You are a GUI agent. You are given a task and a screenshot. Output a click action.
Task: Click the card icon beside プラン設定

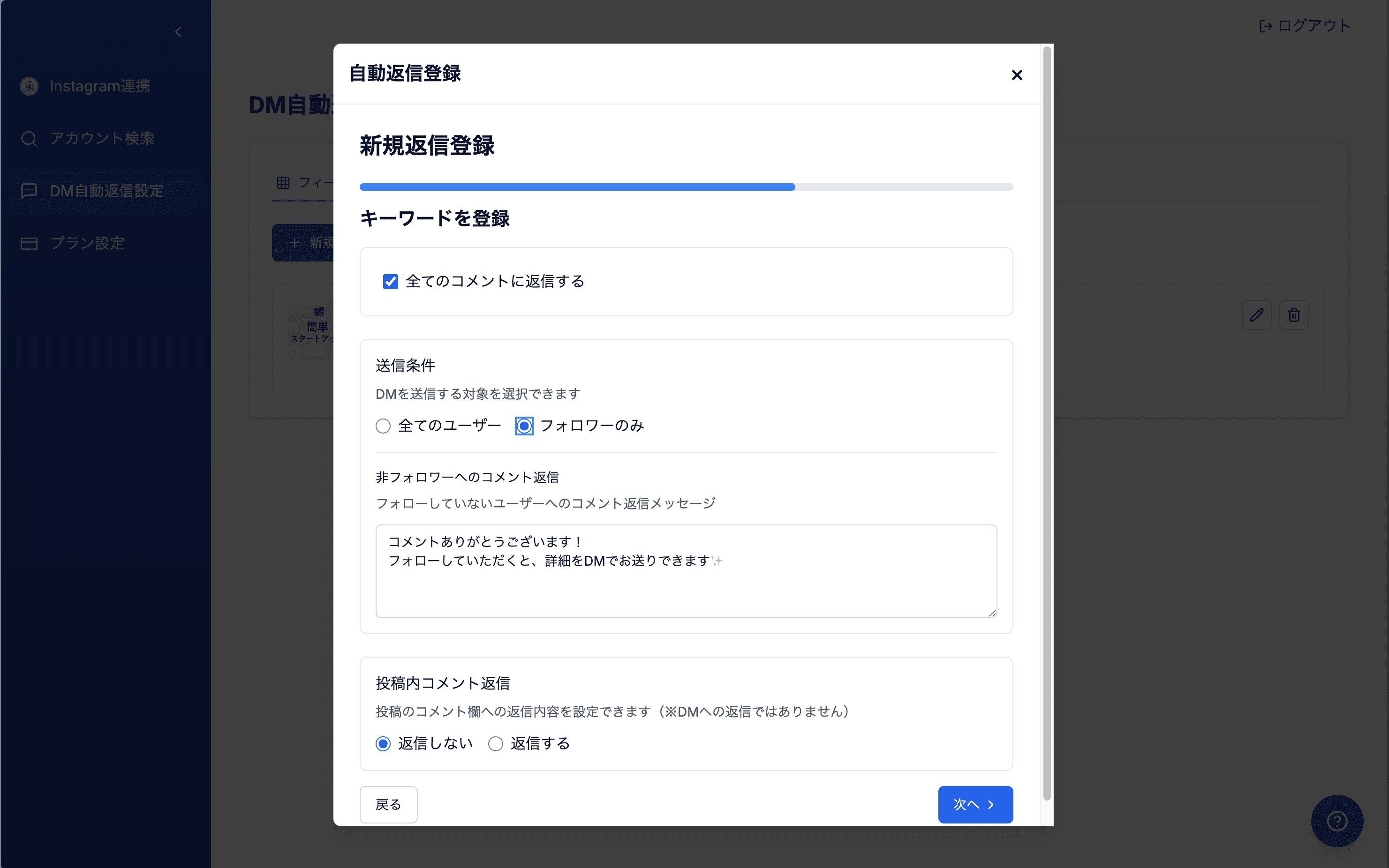[28, 243]
